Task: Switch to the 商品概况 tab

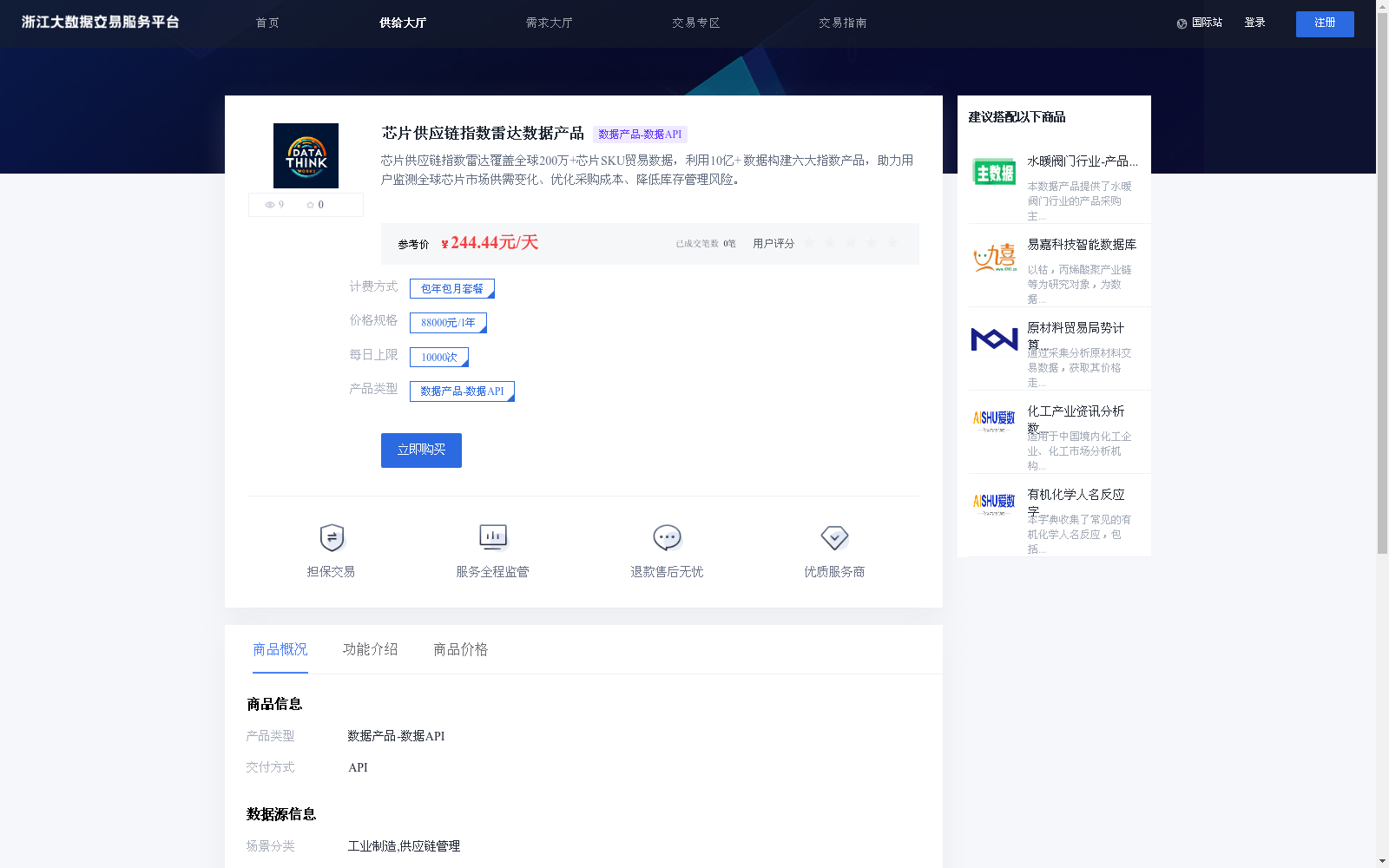Action: coord(280,649)
